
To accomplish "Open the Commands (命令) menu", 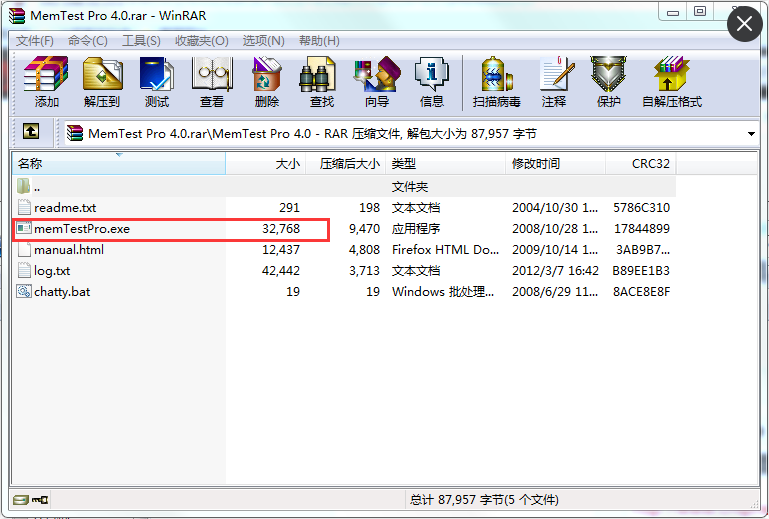I will tap(87, 41).
